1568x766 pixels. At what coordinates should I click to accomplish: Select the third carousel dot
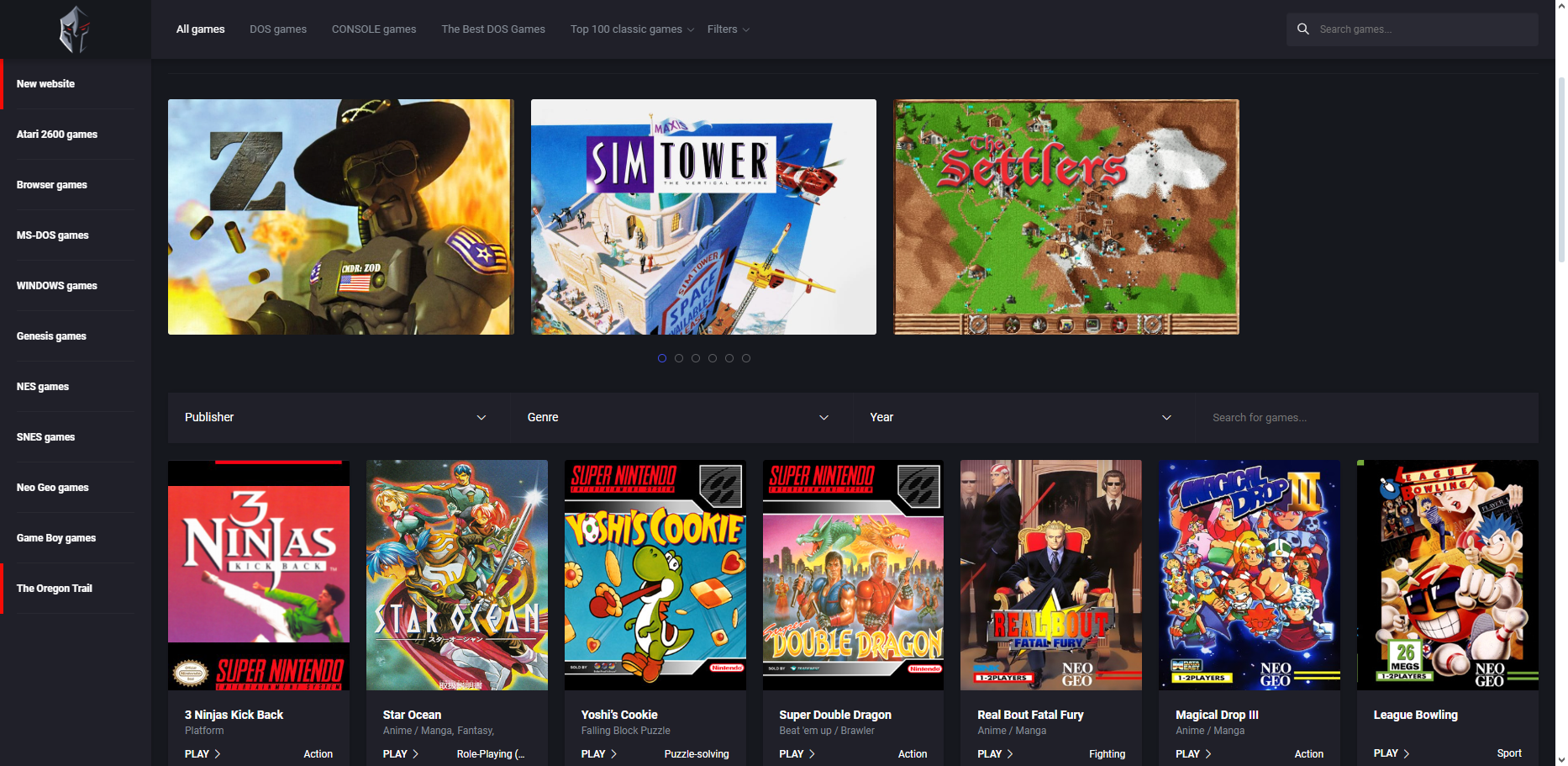coord(696,358)
